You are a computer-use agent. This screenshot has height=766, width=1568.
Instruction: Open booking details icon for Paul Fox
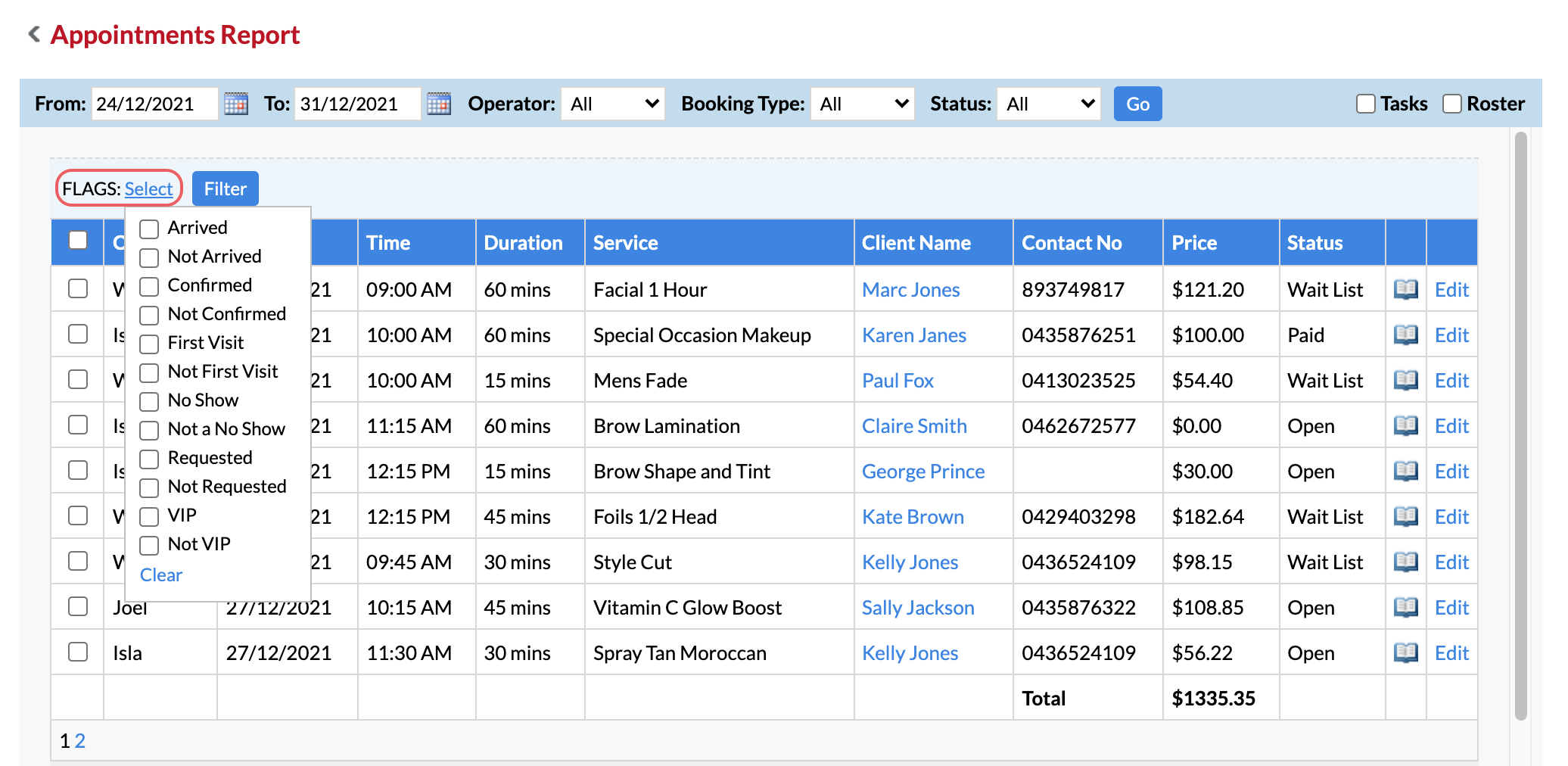pyautogui.click(x=1406, y=380)
